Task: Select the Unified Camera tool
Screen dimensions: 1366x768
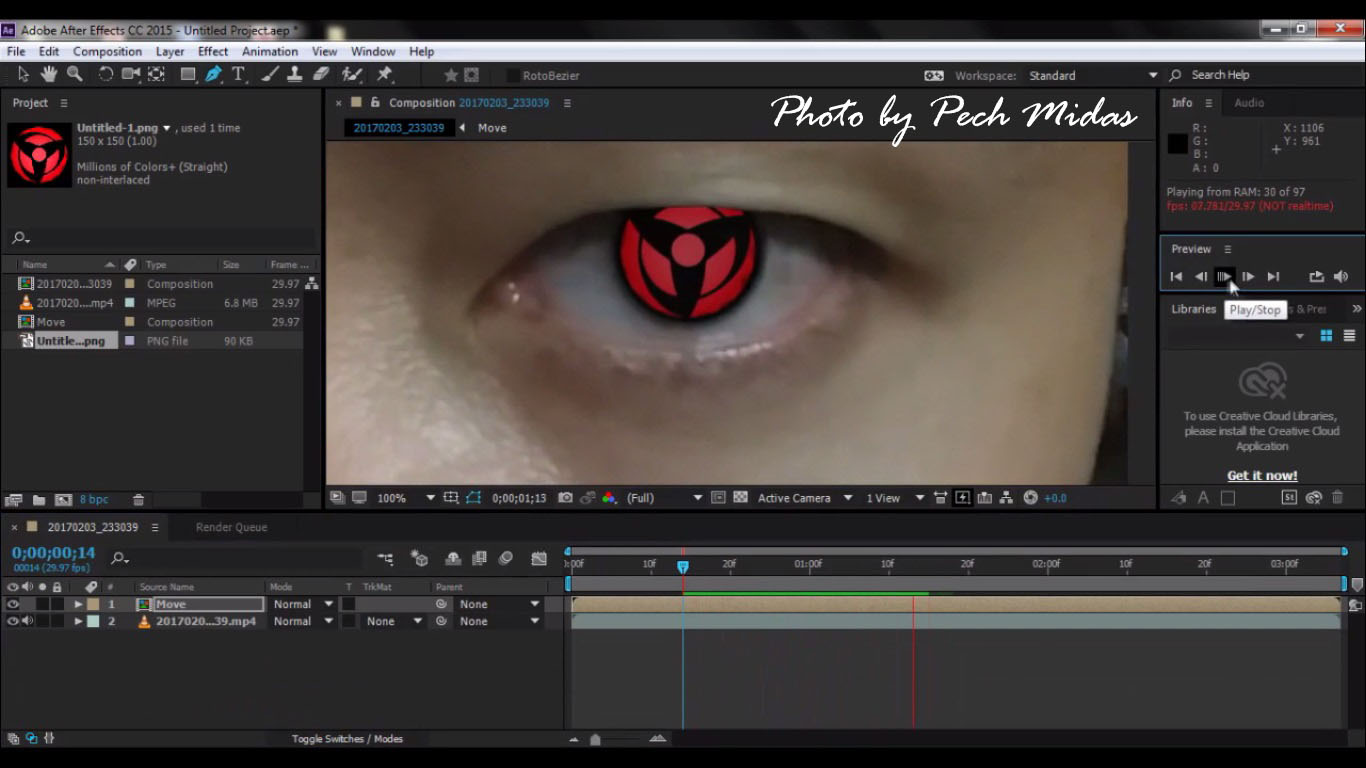Action: click(131, 74)
